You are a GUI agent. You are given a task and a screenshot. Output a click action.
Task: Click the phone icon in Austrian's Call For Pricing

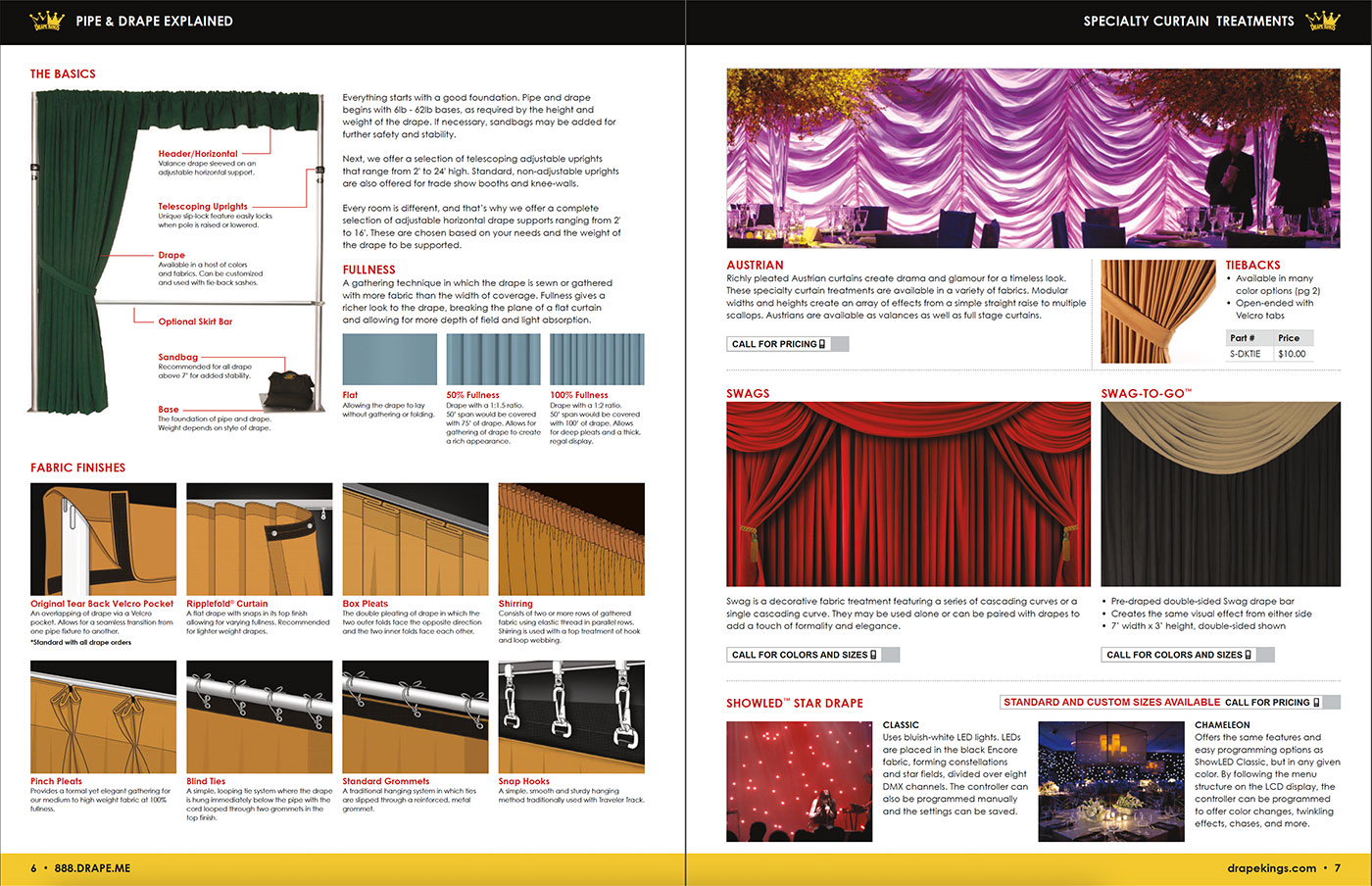821,344
